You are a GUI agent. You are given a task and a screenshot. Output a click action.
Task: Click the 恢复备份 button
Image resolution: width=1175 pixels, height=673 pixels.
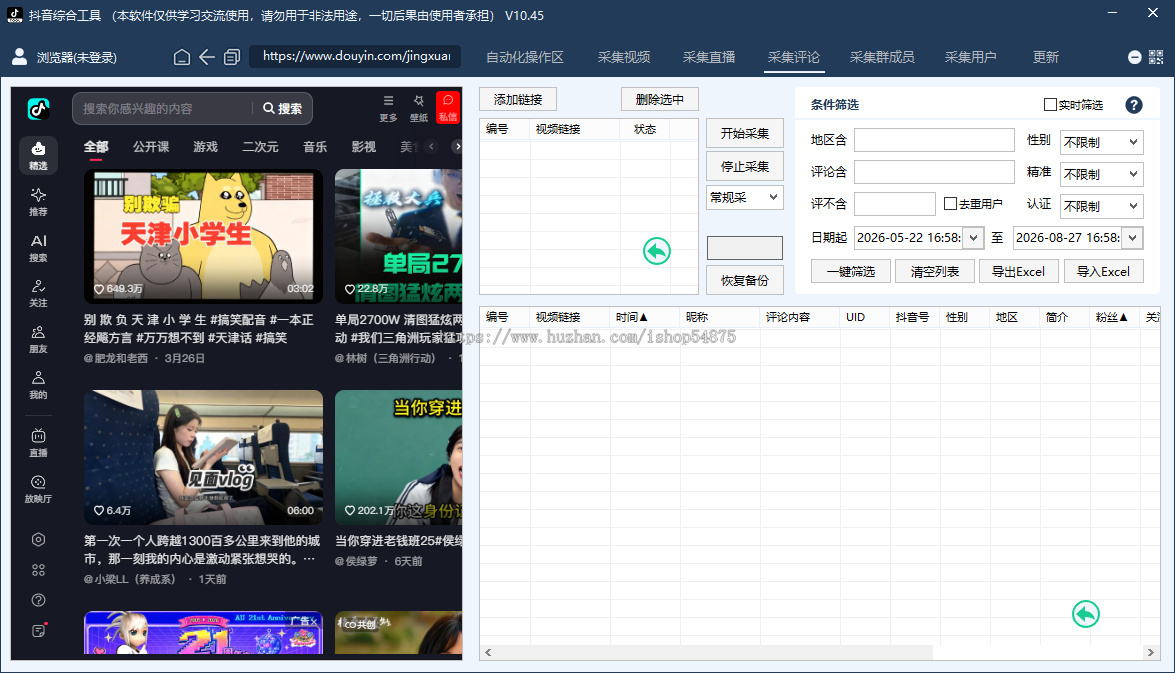click(x=745, y=280)
